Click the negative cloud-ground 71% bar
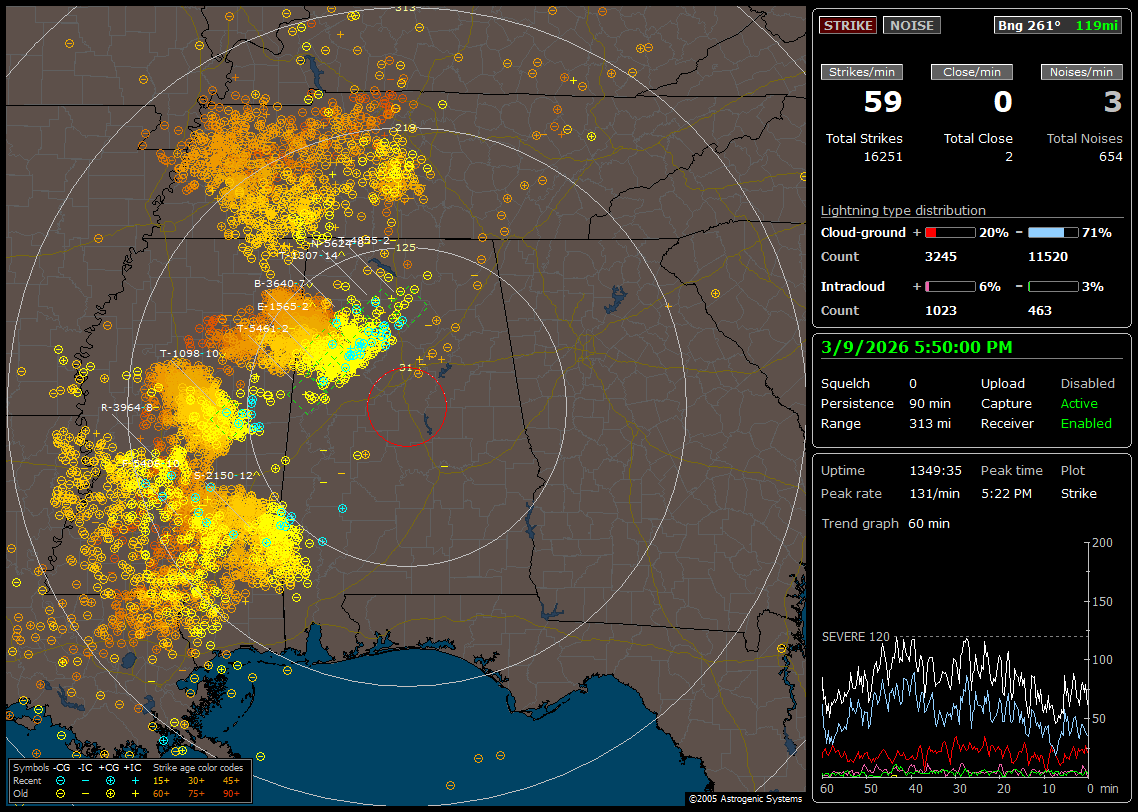1138x812 pixels. point(1052,233)
